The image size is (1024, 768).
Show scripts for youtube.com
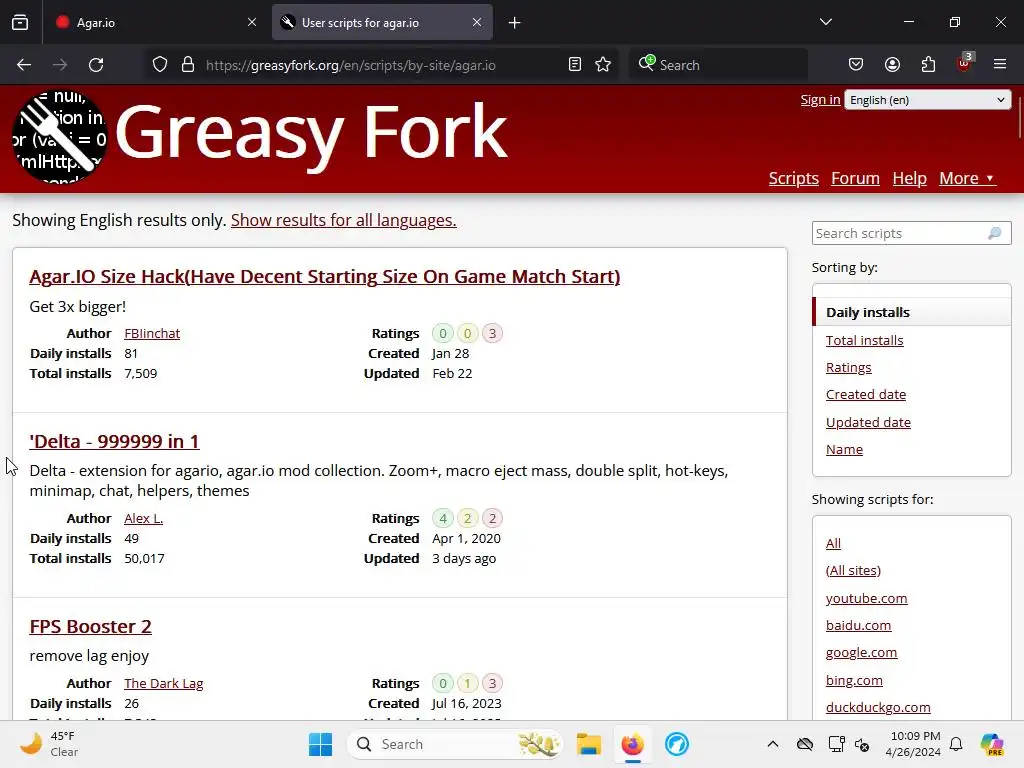pyautogui.click(x=866, y=598)
